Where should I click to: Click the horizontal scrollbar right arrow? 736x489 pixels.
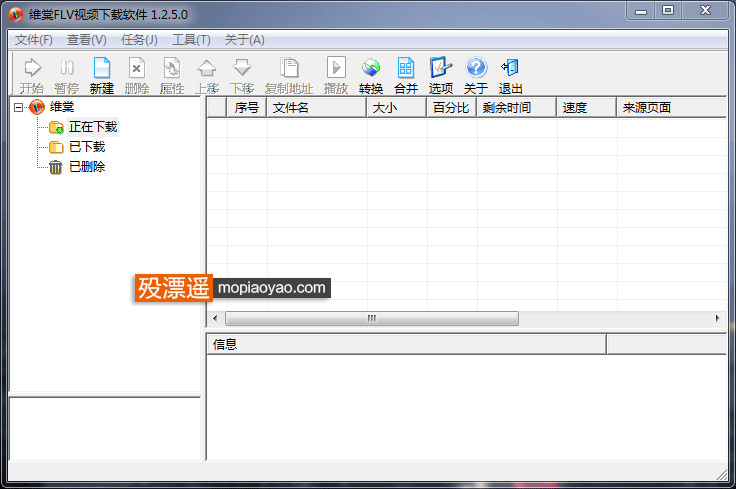(717, 319)
